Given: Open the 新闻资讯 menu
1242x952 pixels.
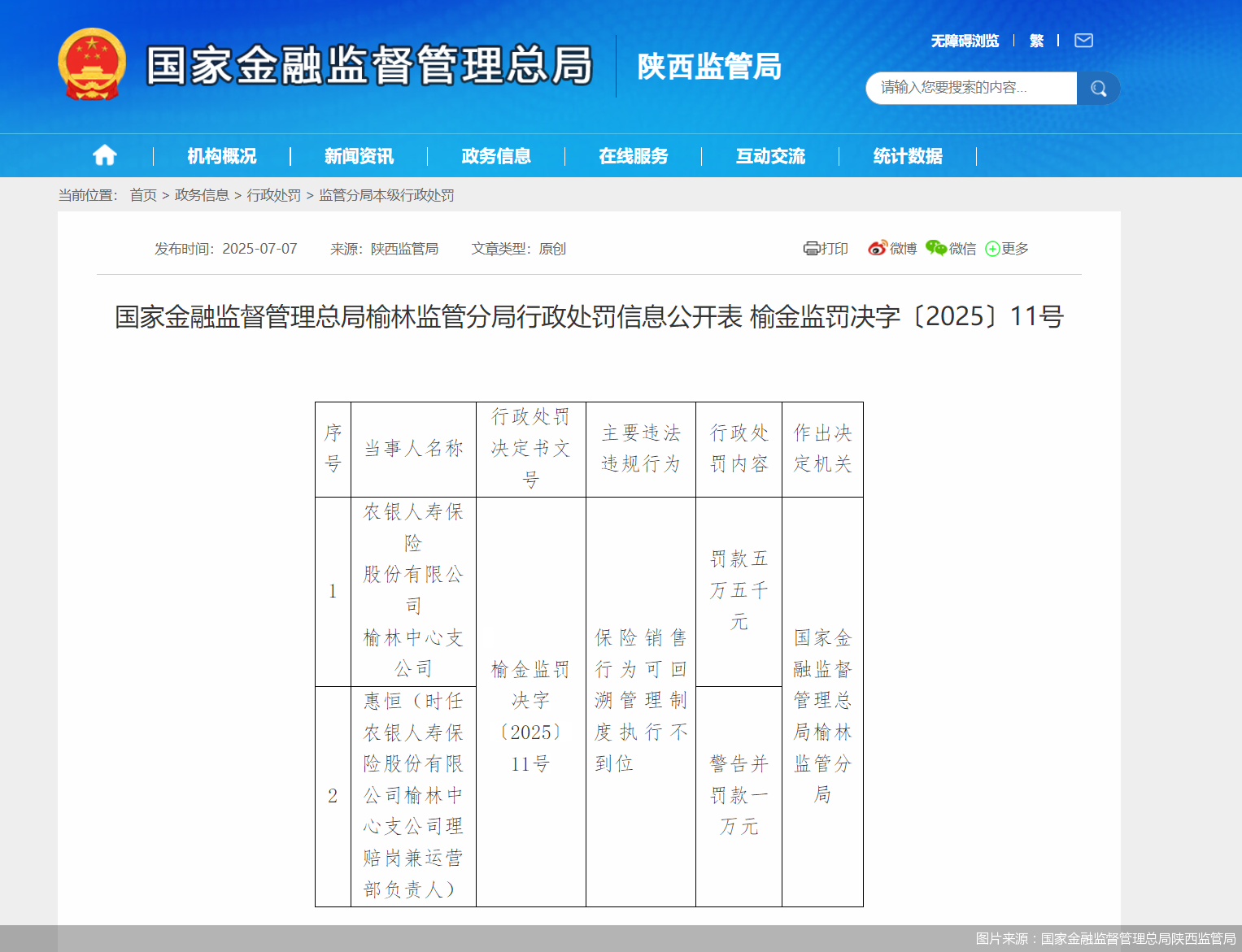Looking at the screenshot, I should (x=359, y=156).
